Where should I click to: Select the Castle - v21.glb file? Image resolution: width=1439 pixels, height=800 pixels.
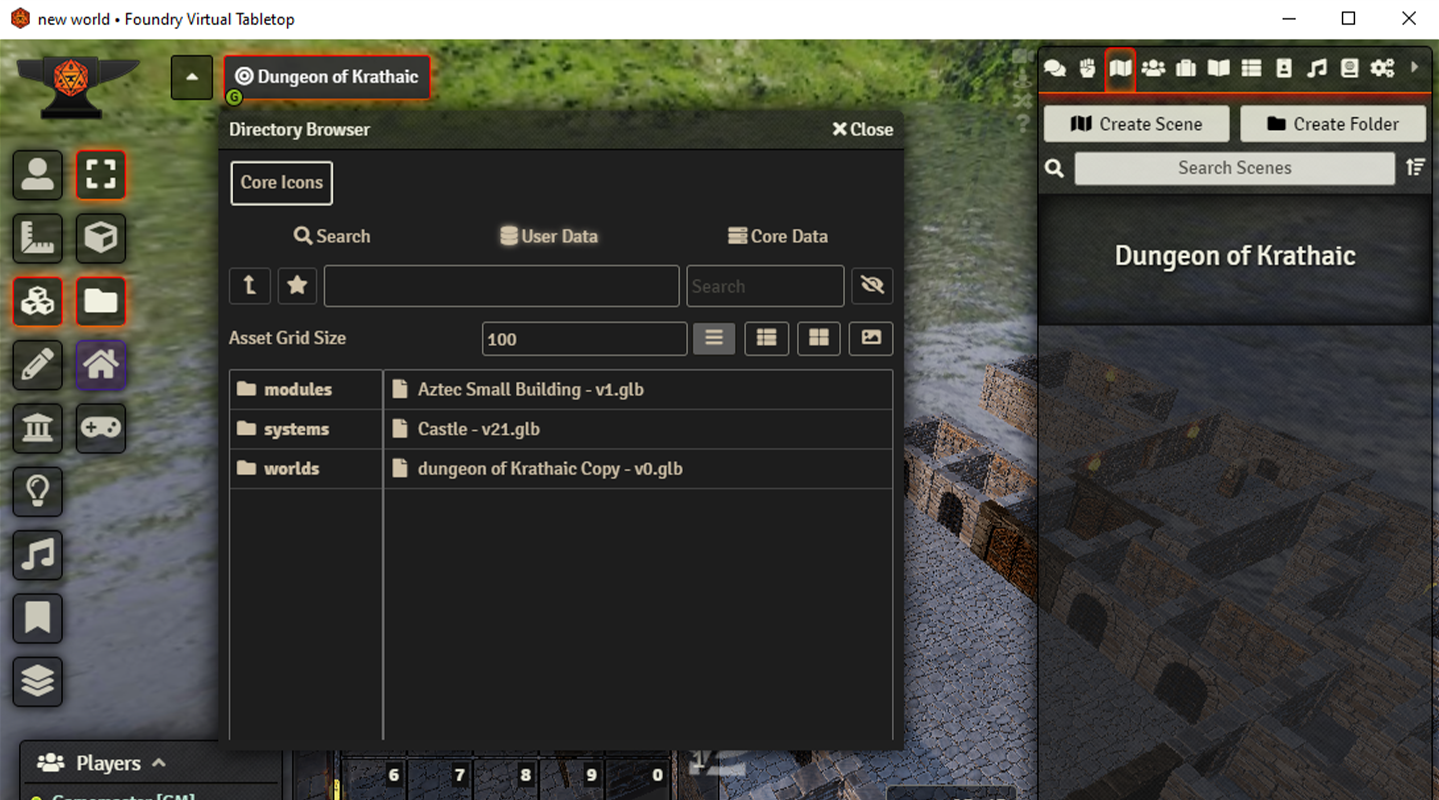477,428
